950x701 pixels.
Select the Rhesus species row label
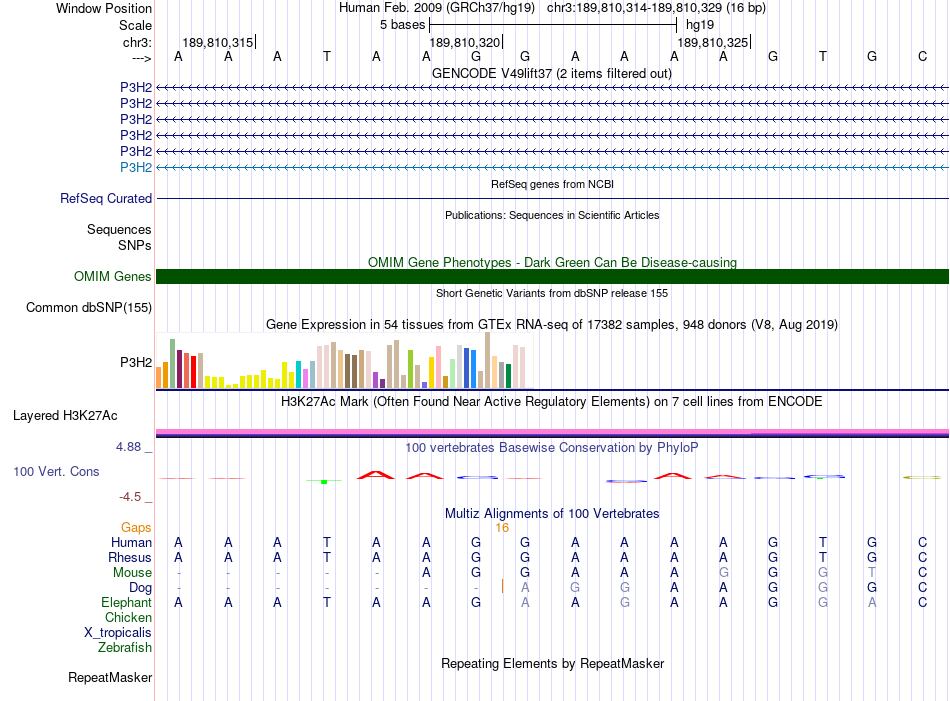point(130,557)
